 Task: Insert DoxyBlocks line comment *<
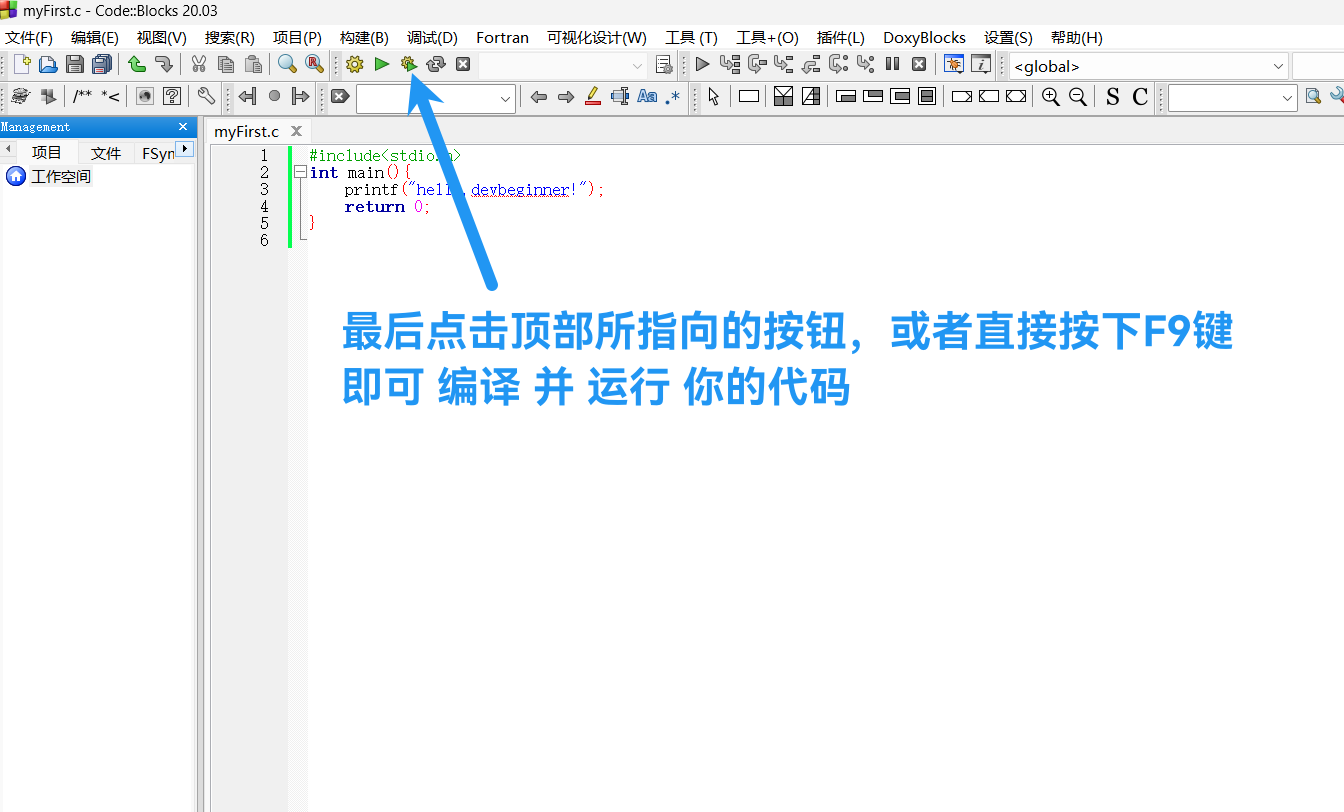tap(110, 96)
